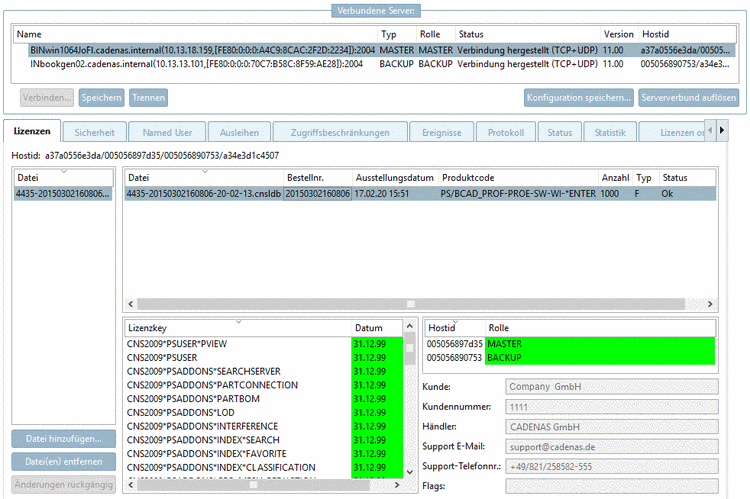
Task: Click the Rolle column header in servers table
Action: (x=435, y=34)
